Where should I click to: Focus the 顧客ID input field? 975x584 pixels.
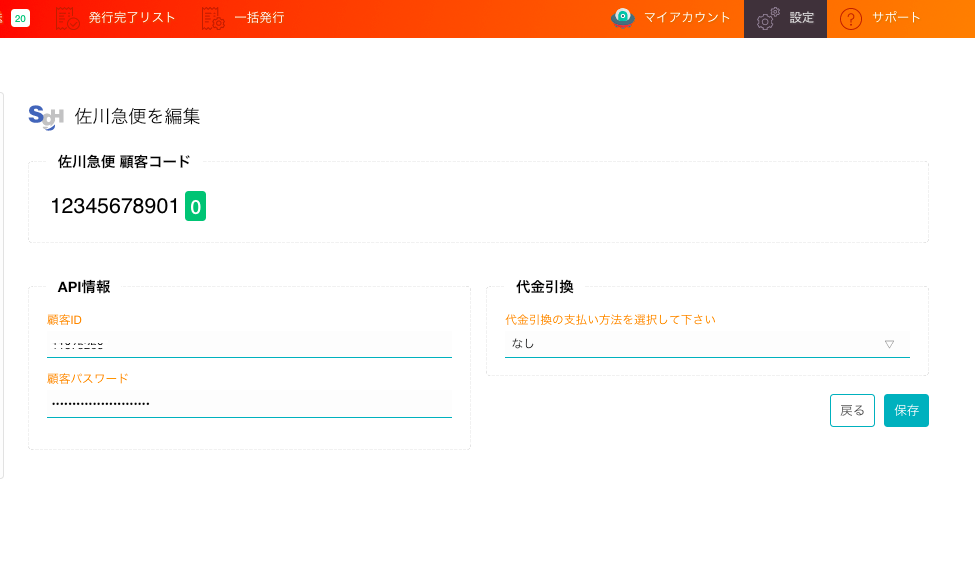coord(249,344)
